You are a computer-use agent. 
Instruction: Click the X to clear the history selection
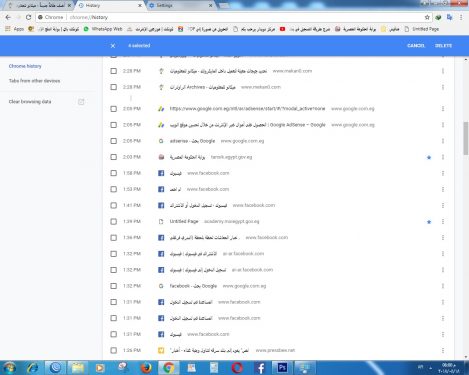coord(113,46)
